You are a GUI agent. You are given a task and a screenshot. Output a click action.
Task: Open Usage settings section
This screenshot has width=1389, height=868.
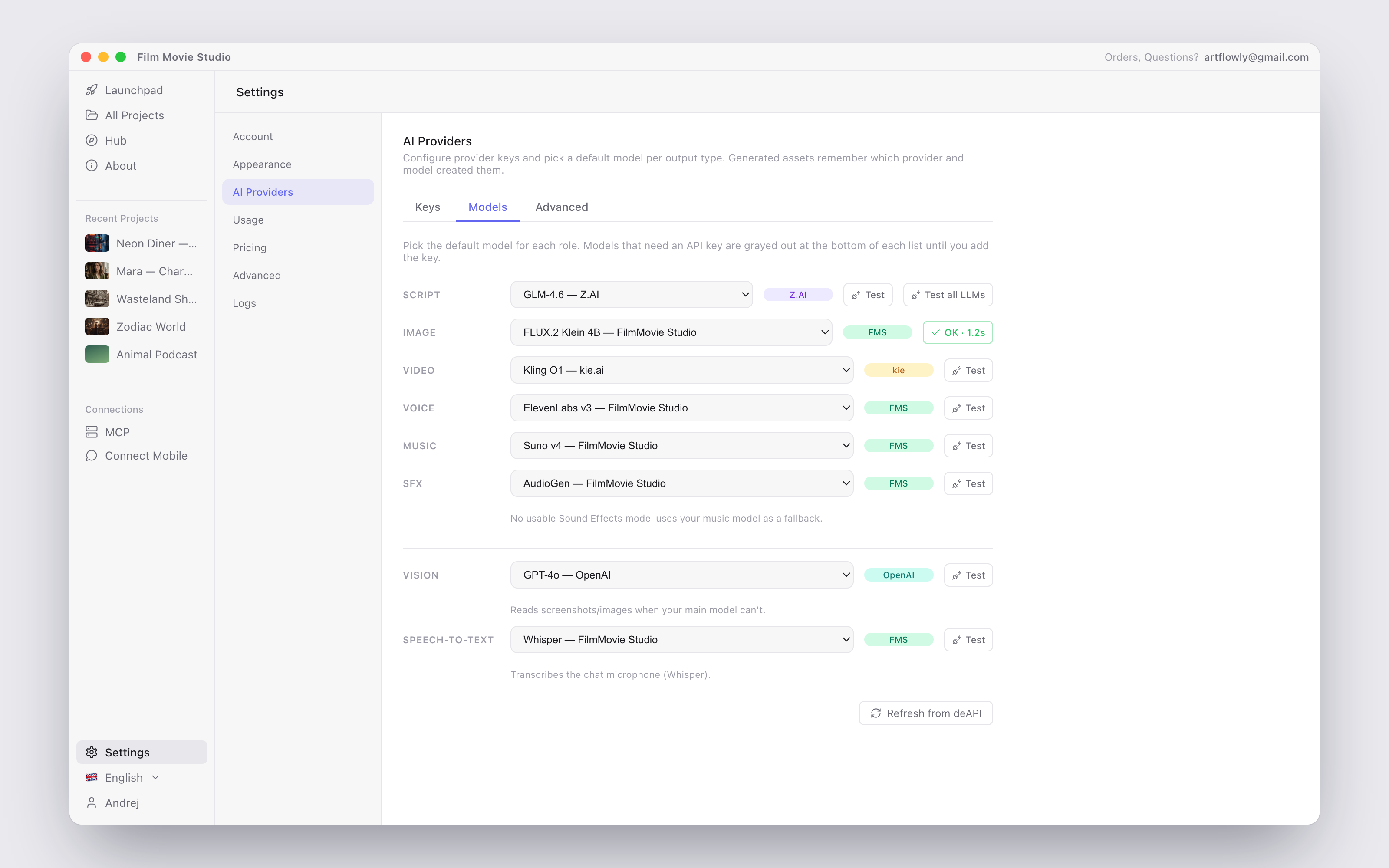298,220
